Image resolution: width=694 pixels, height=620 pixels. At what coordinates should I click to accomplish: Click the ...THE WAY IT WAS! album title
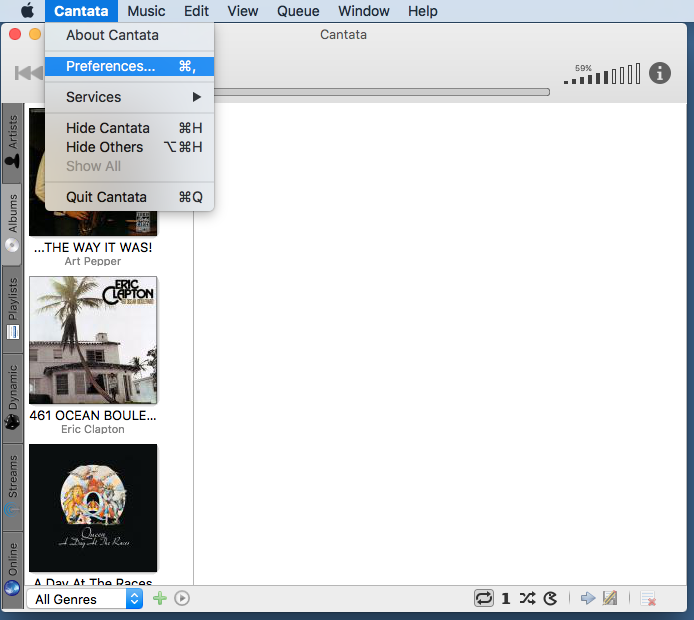pos(93,247)
